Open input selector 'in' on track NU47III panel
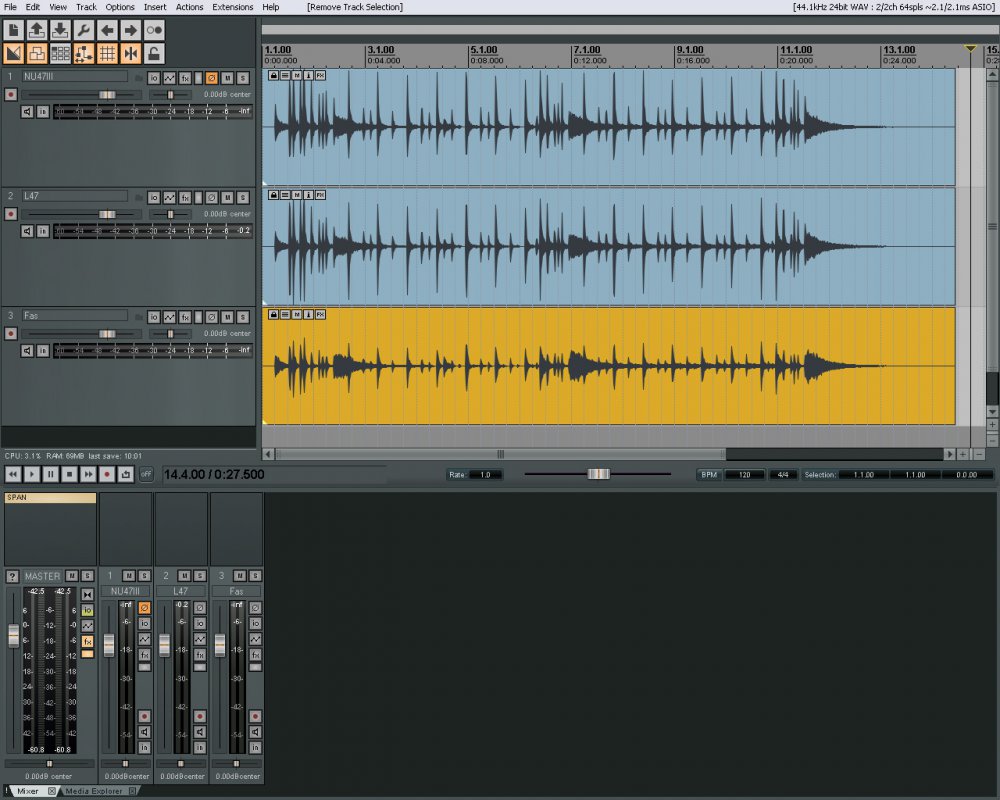The width and height of the screenshot is (1000, 800). click(x=43, y=112)
